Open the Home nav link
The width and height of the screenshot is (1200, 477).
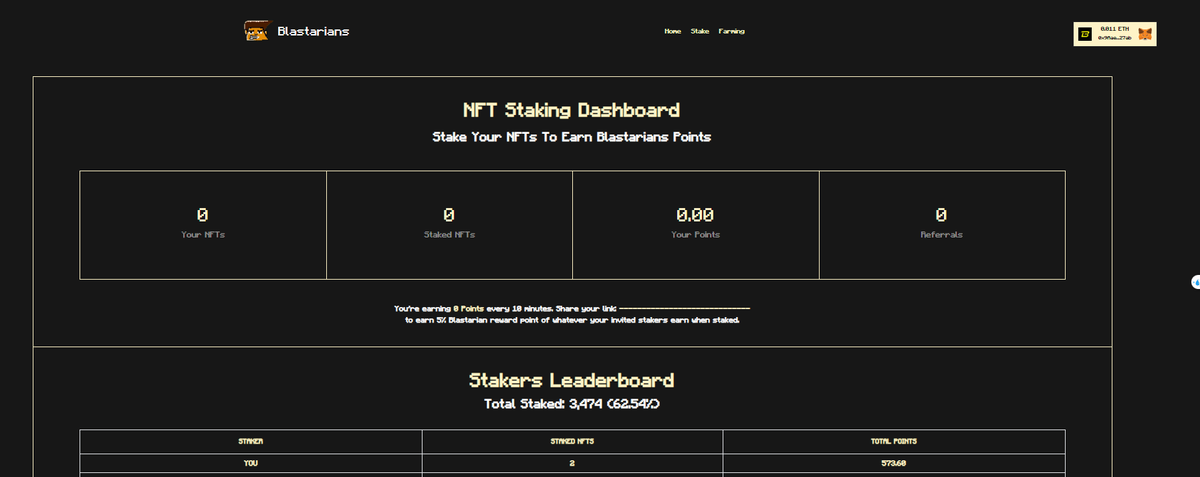[x=673, y=31]
